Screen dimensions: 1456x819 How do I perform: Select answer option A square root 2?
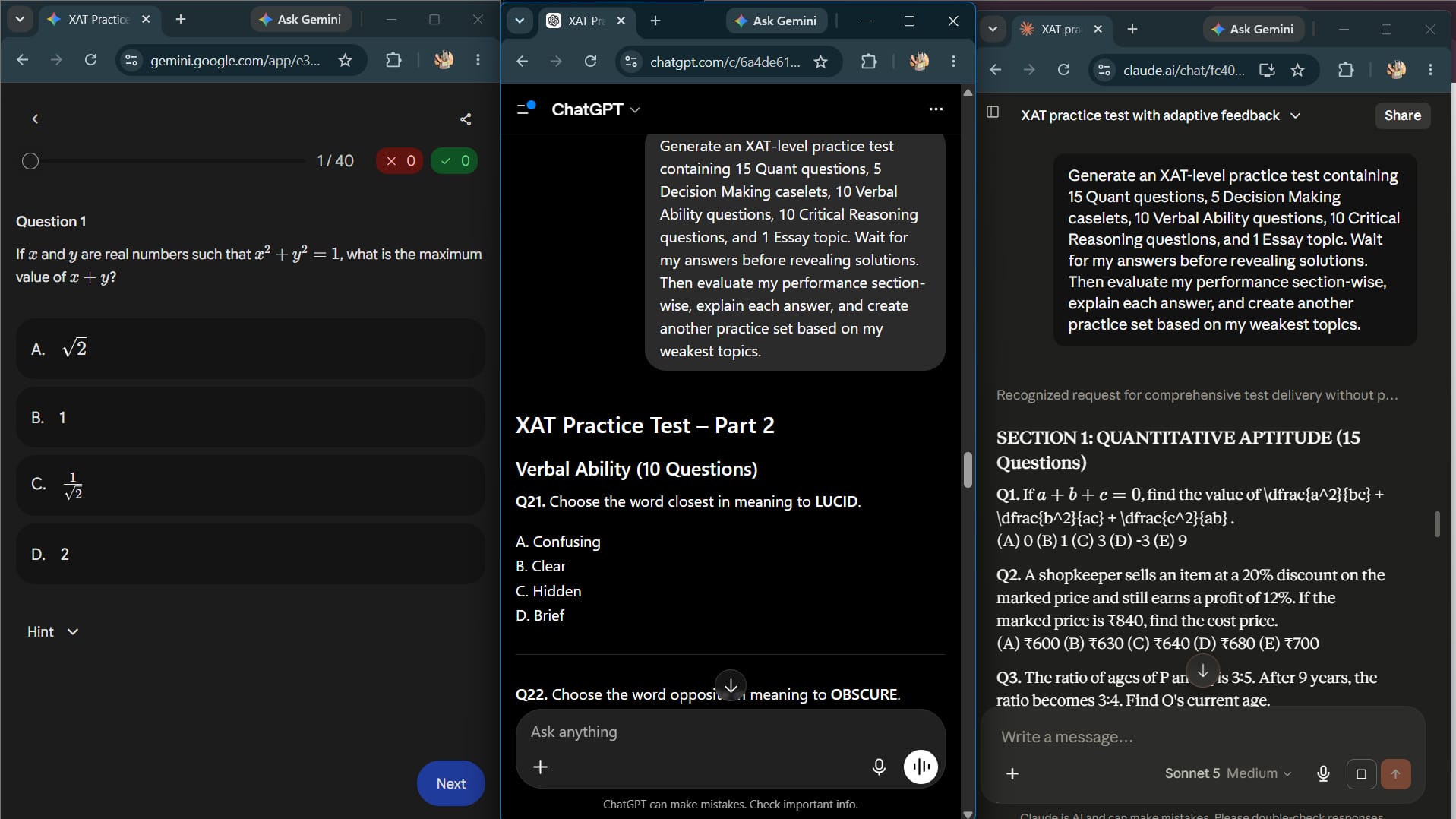251,349
